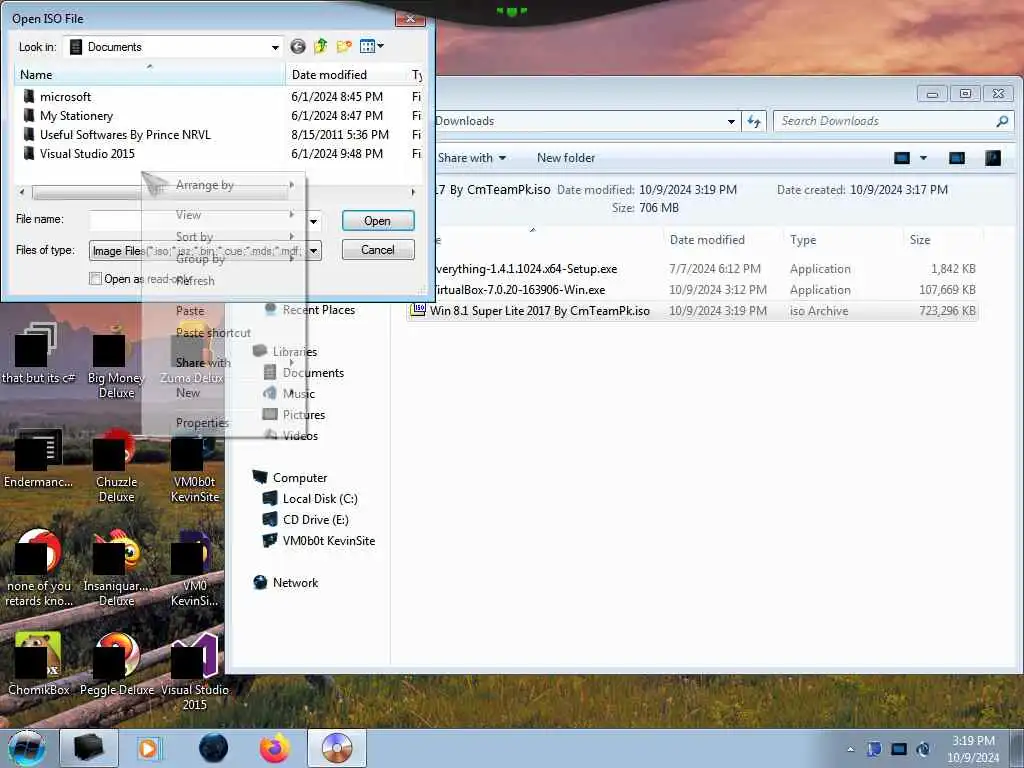This screenshot has width=1024, height=768.
Task: Change view icon in Explorer toolbar
Action: [x=902, y=158]
